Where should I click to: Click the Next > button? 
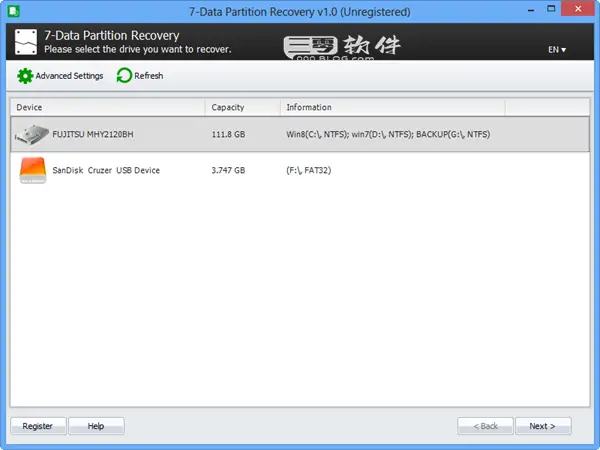[543, 426]
